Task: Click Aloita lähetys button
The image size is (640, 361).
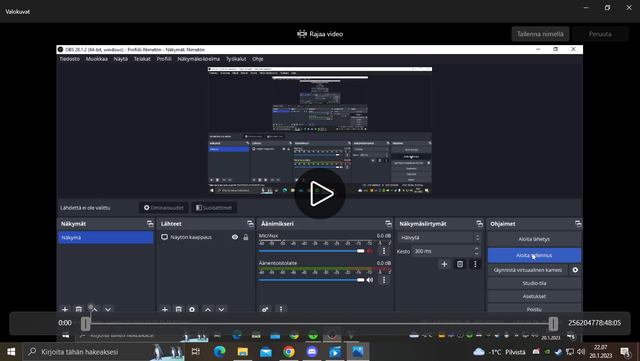Action: point(534,239)
